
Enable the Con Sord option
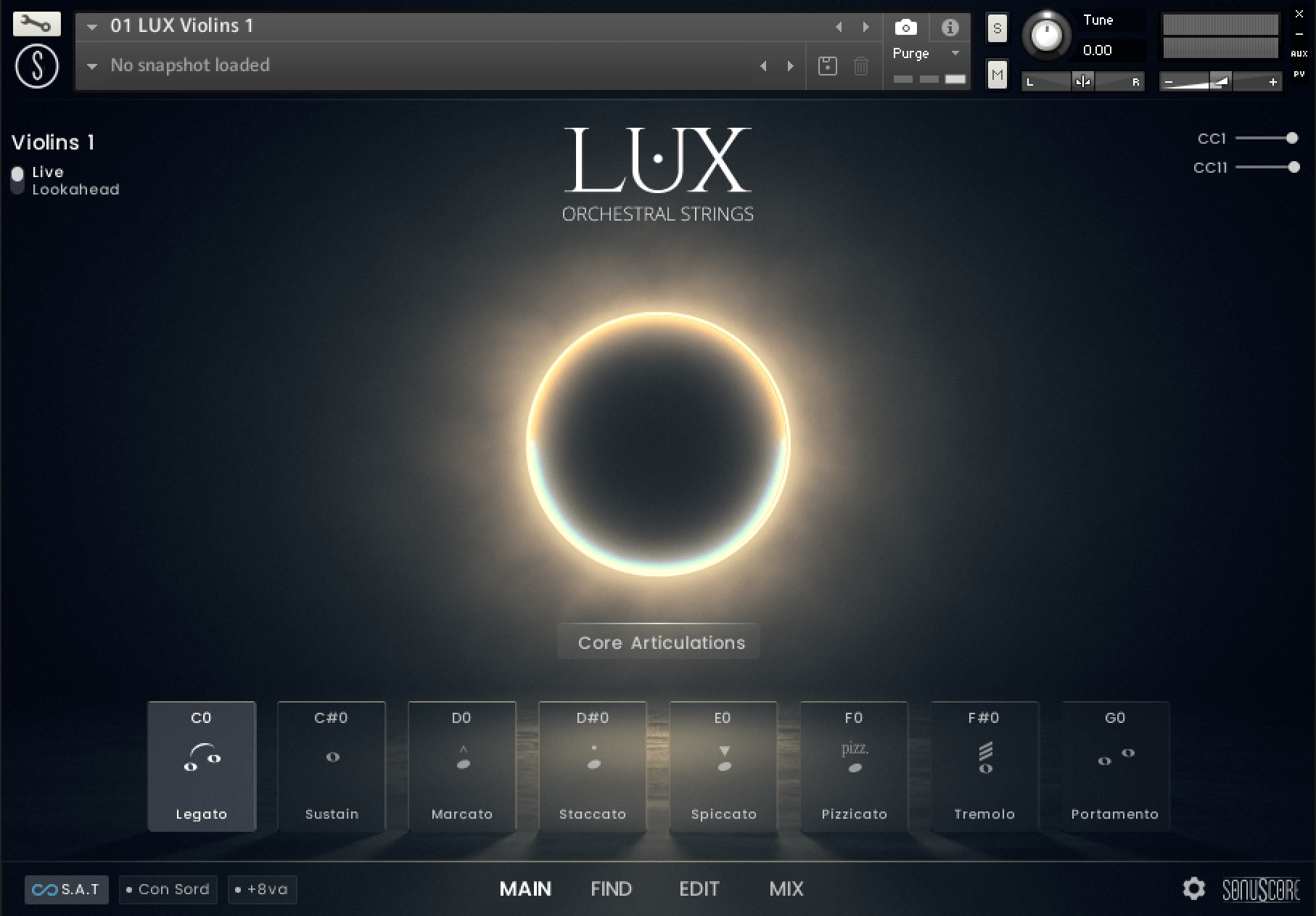[x=168, y=889]
